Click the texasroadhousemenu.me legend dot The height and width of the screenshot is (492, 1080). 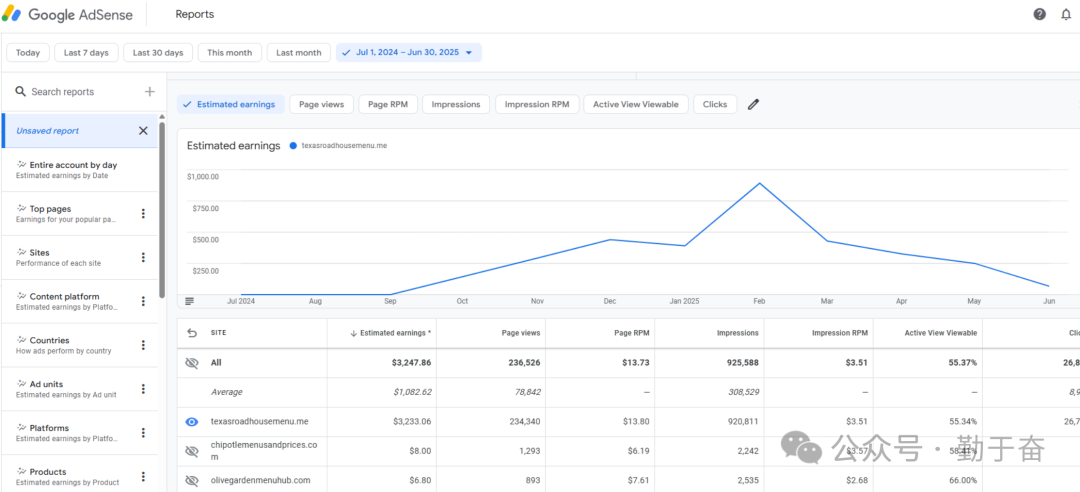tap(294, 146)
